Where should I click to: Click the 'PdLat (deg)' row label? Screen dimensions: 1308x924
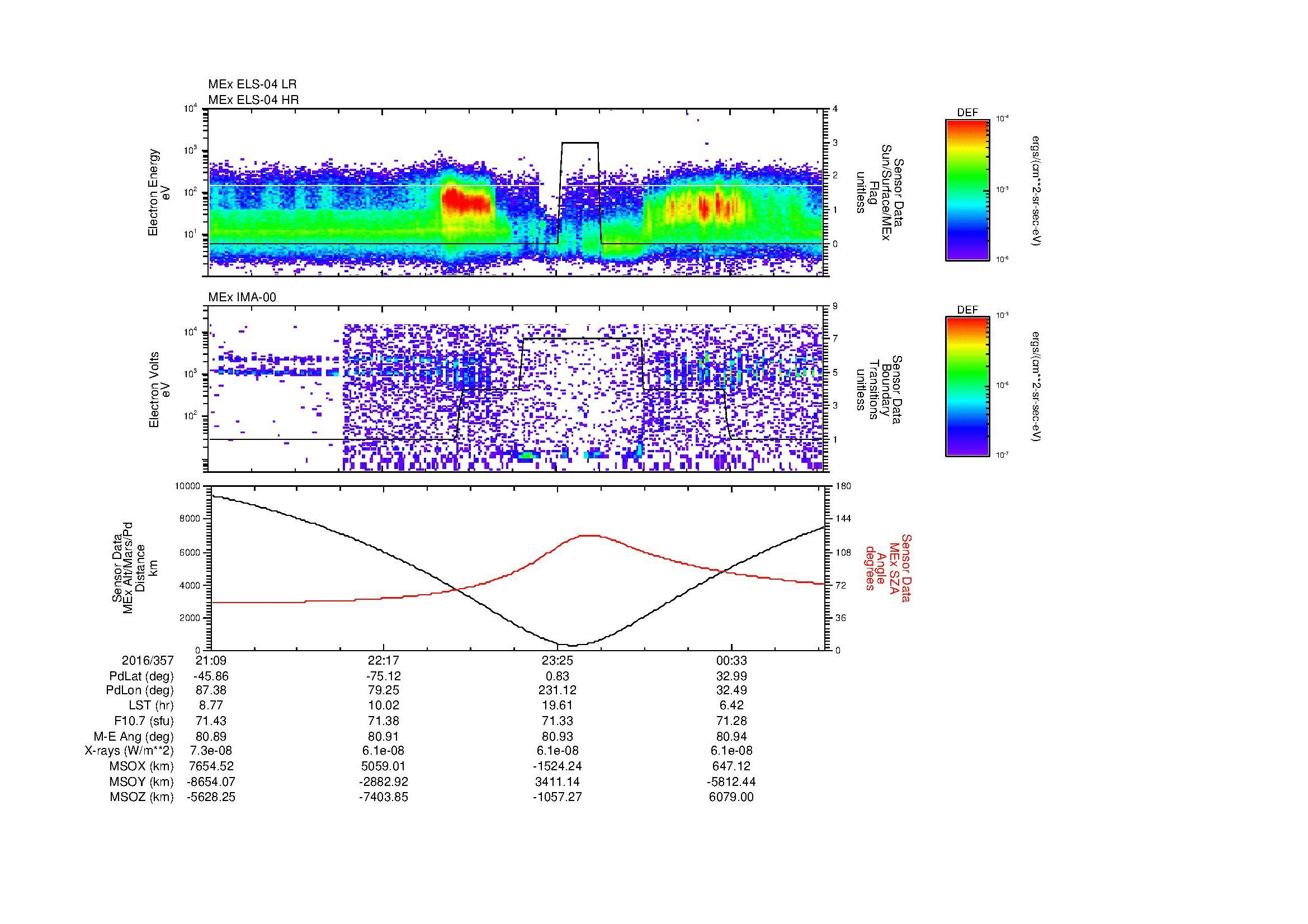click(x=141, y=676)
